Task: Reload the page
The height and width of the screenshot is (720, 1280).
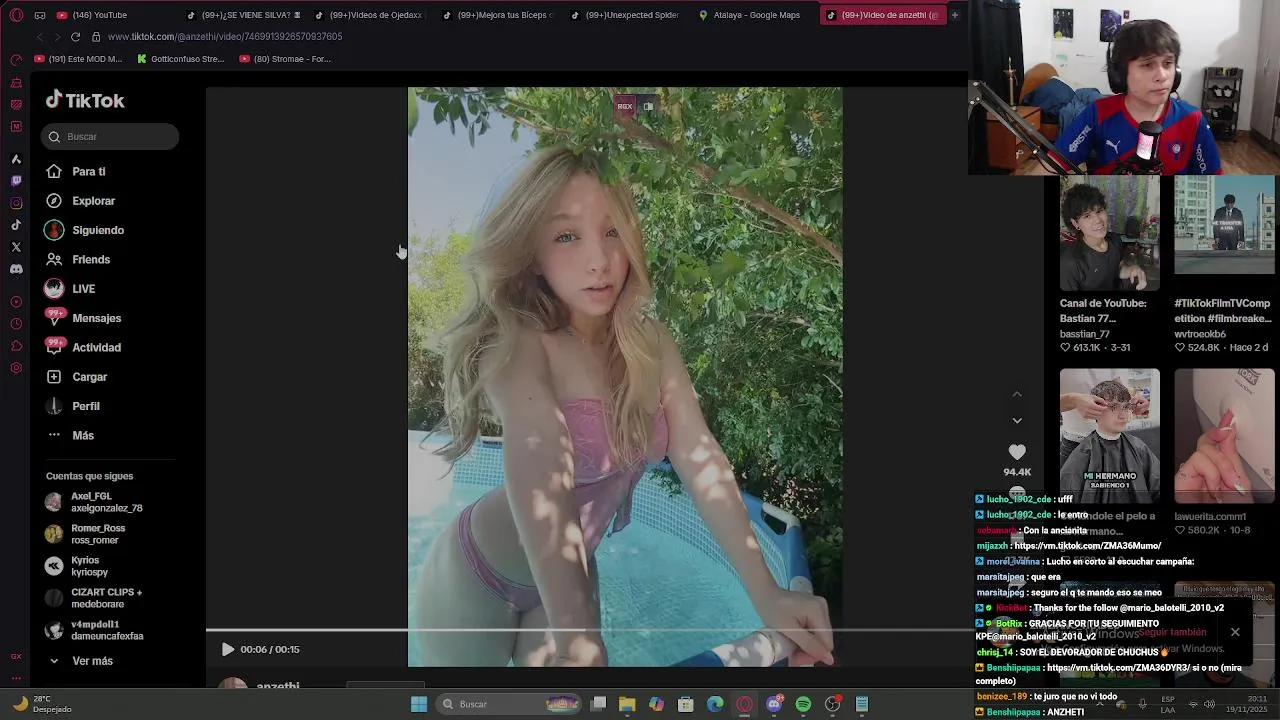Action: pos(75,37)
